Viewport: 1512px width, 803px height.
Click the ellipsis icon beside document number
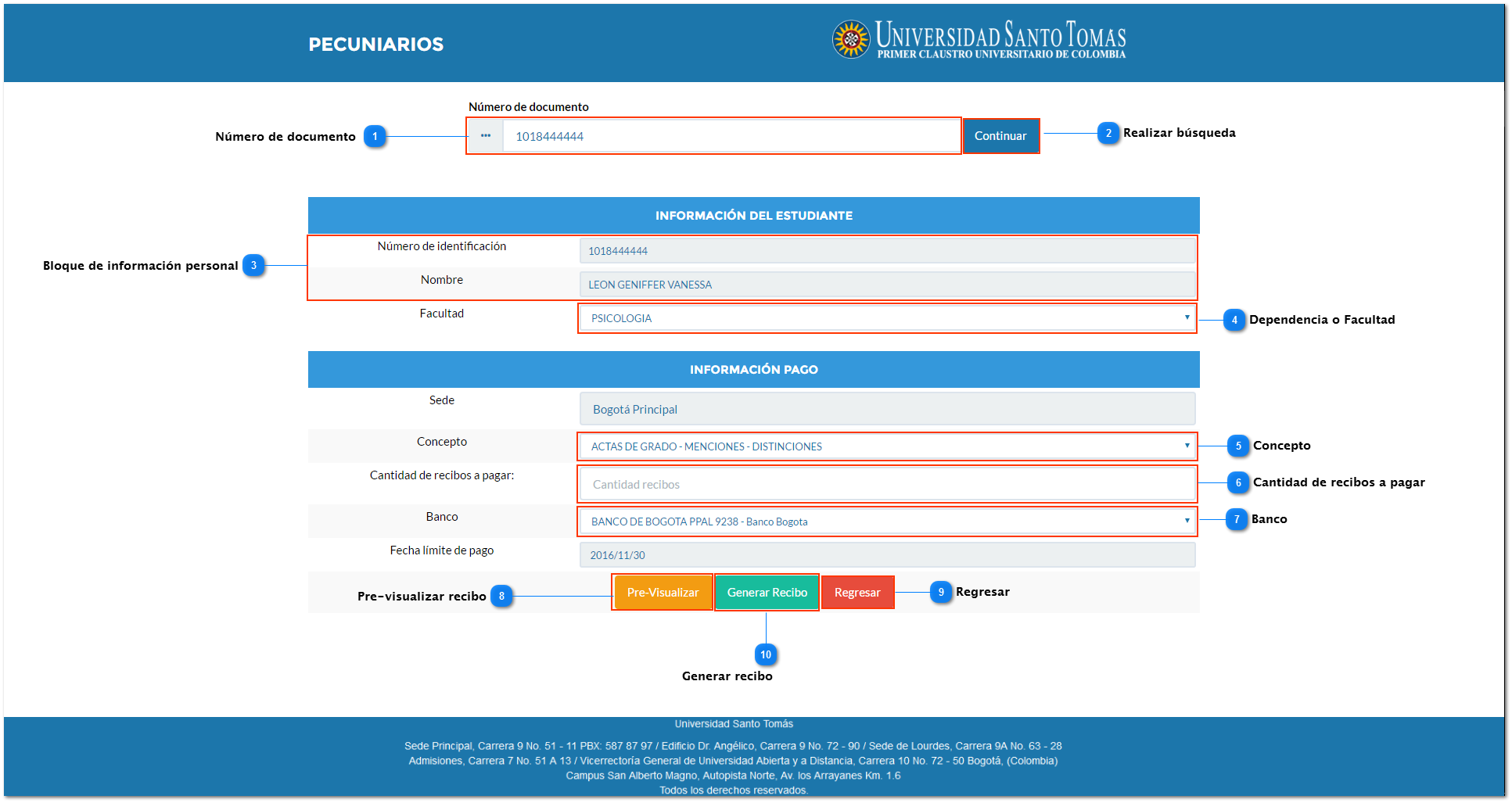coord(486,136)
